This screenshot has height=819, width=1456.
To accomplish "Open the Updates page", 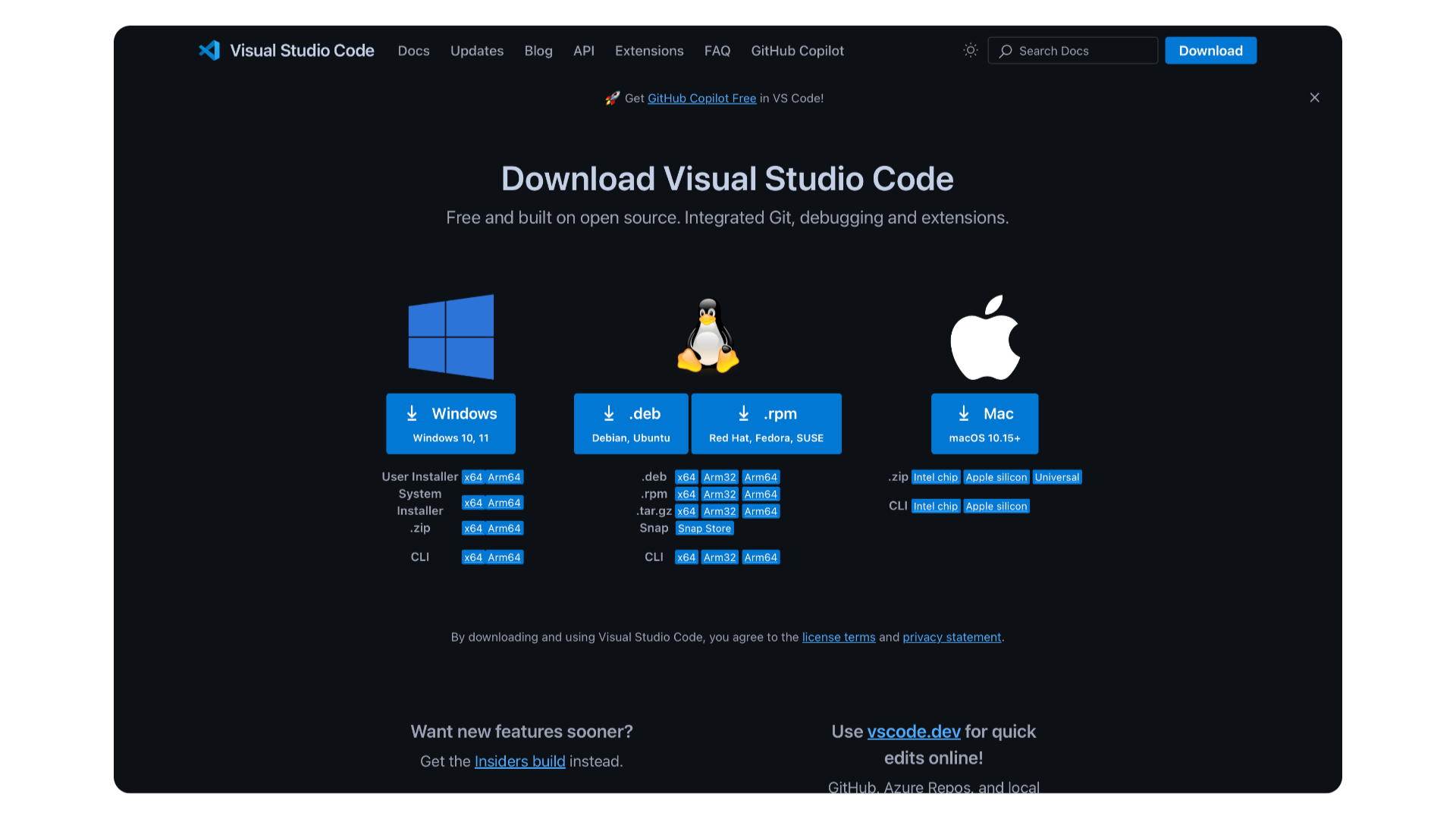I will click(x=477, y=51).
